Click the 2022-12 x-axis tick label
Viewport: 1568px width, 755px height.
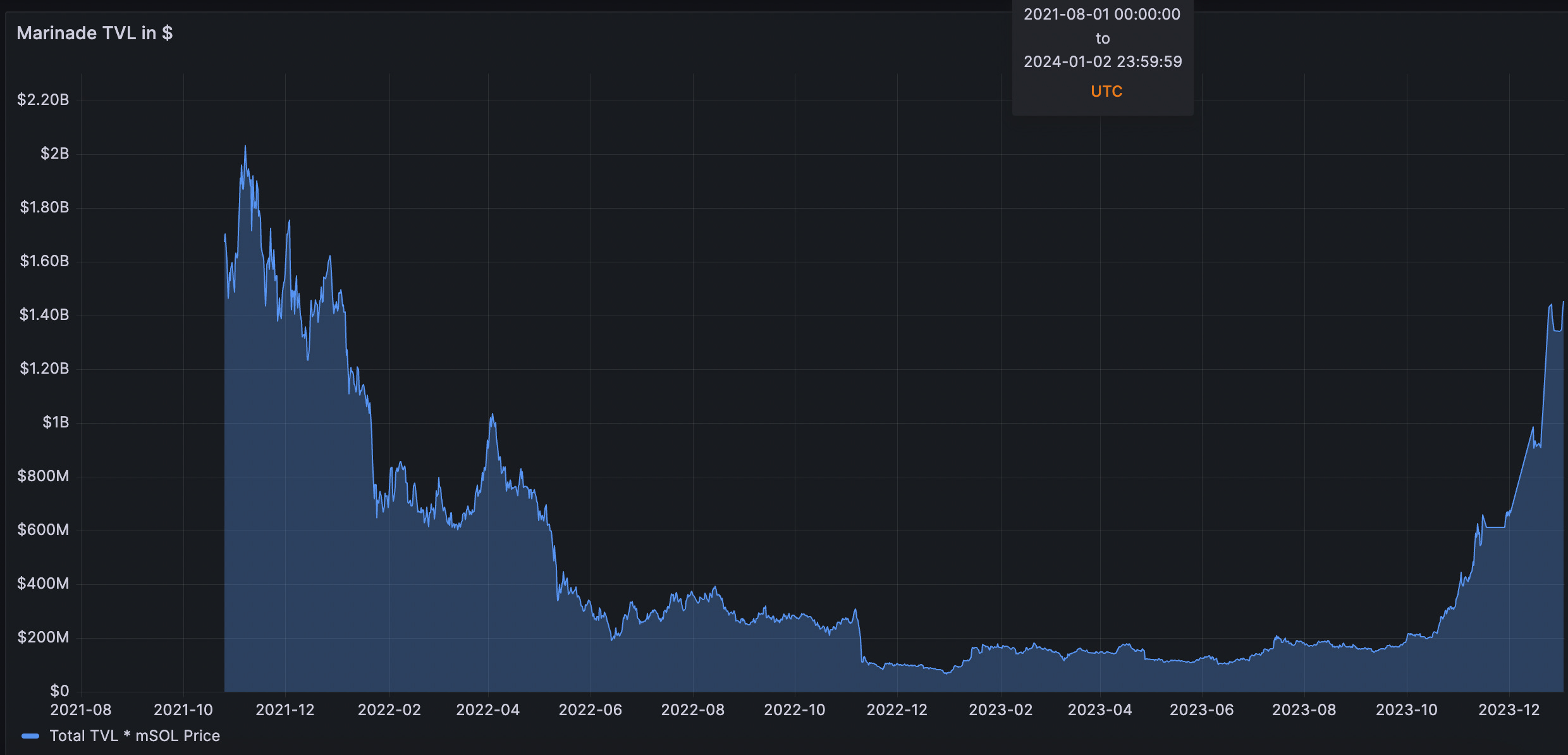pyautogui.click(x=897, y=710)
